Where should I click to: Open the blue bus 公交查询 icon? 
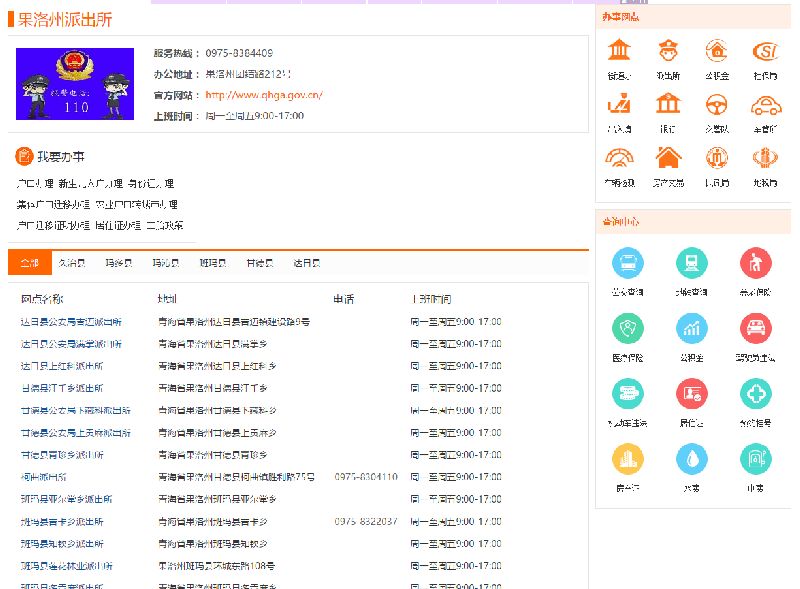(627, 264)
